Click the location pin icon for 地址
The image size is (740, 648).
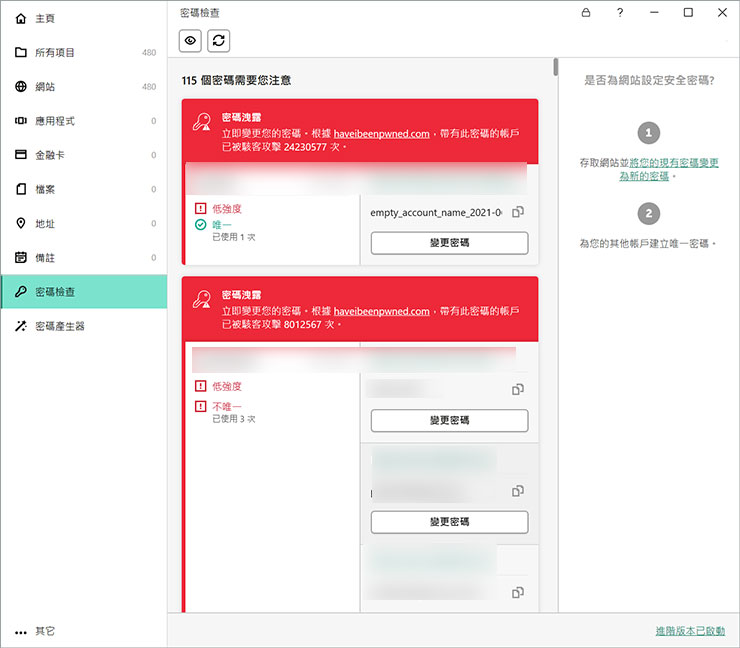pos(21,223)
